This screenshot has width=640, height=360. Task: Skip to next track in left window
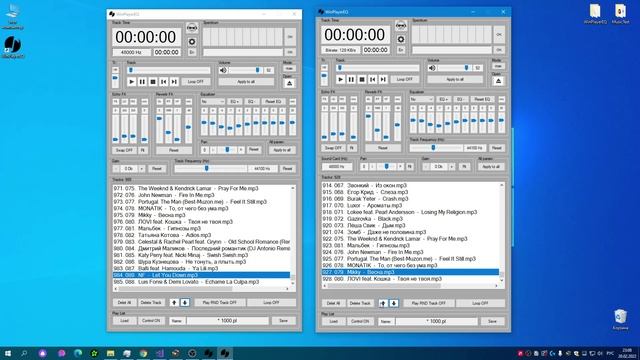[x=174, y=82]
